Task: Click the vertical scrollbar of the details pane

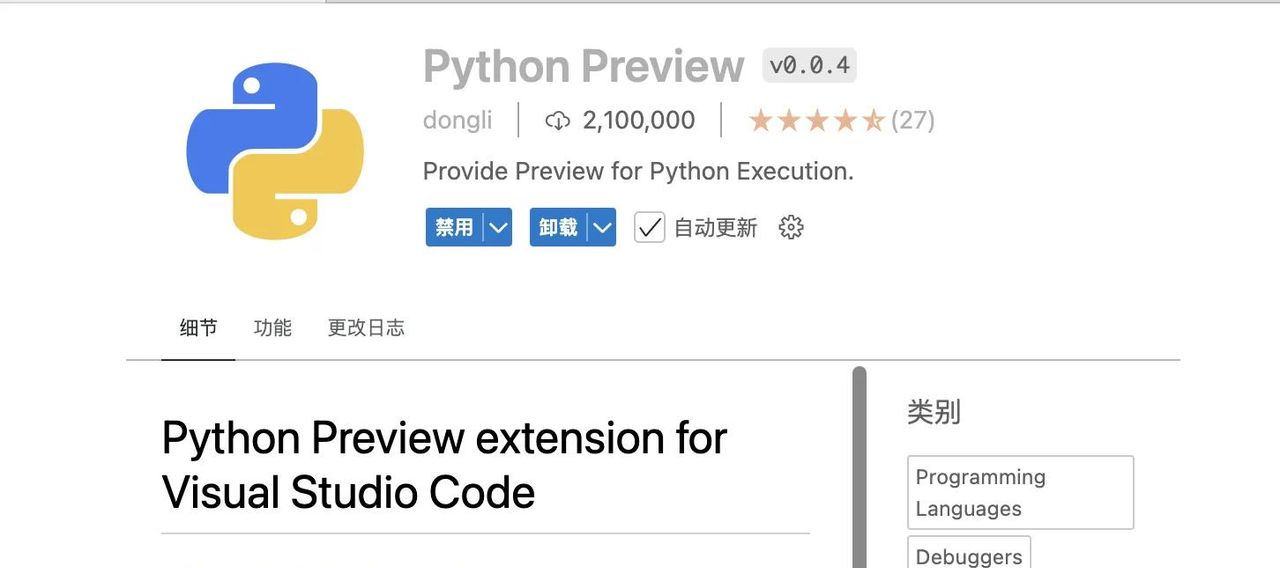Action: pos(859,467)
